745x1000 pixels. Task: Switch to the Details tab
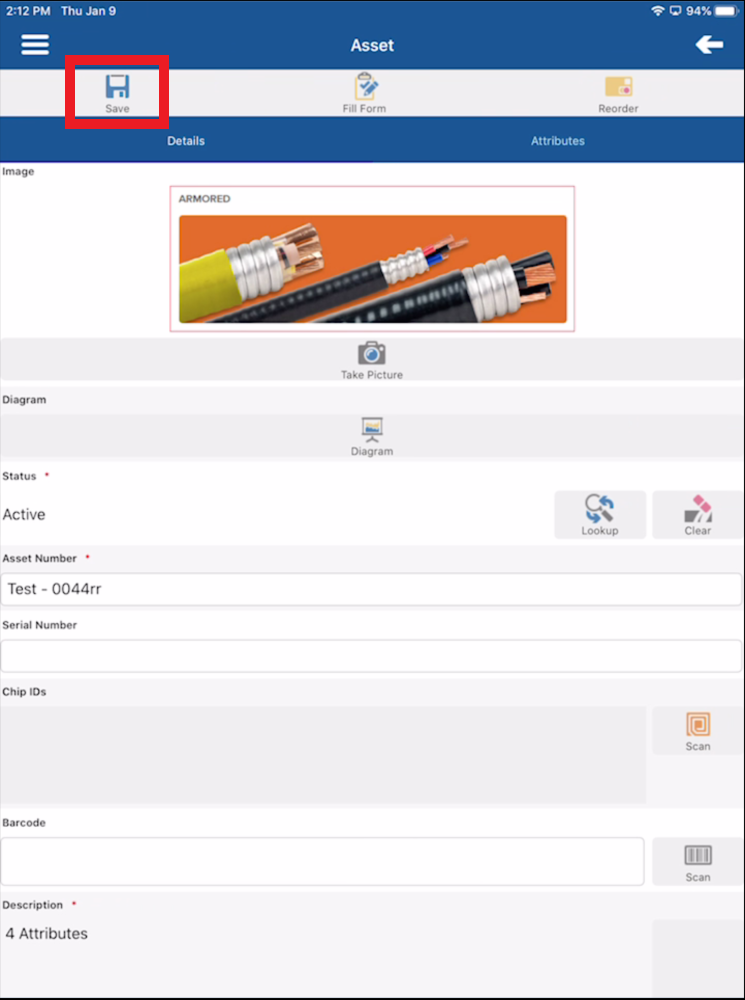186,141
